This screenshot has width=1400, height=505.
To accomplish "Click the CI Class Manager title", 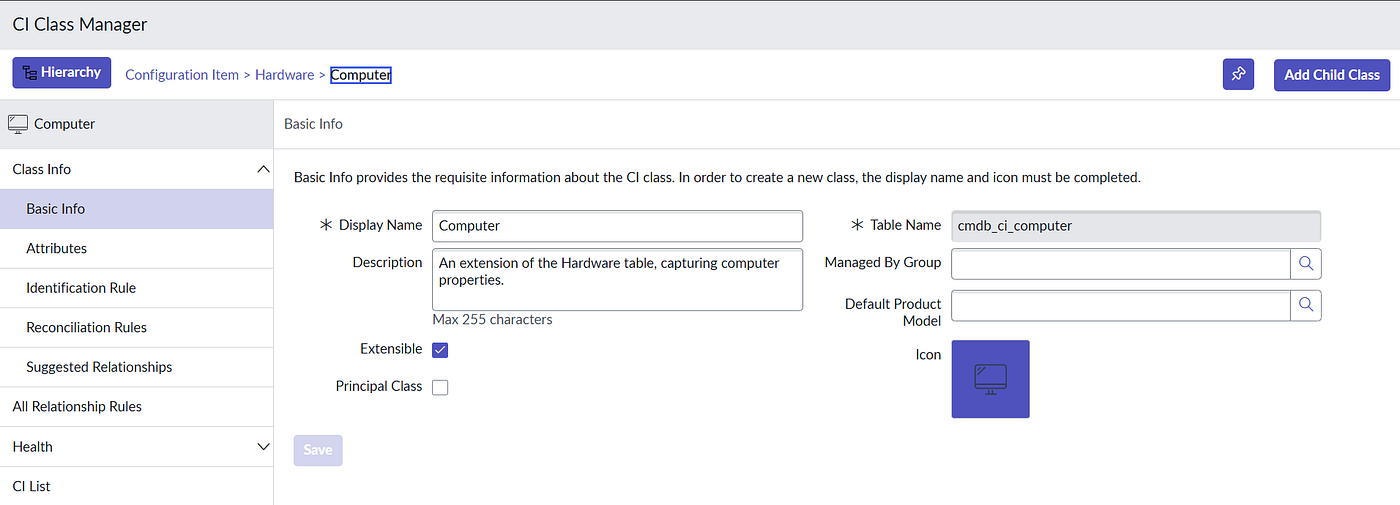I will [x=80, y=24].
